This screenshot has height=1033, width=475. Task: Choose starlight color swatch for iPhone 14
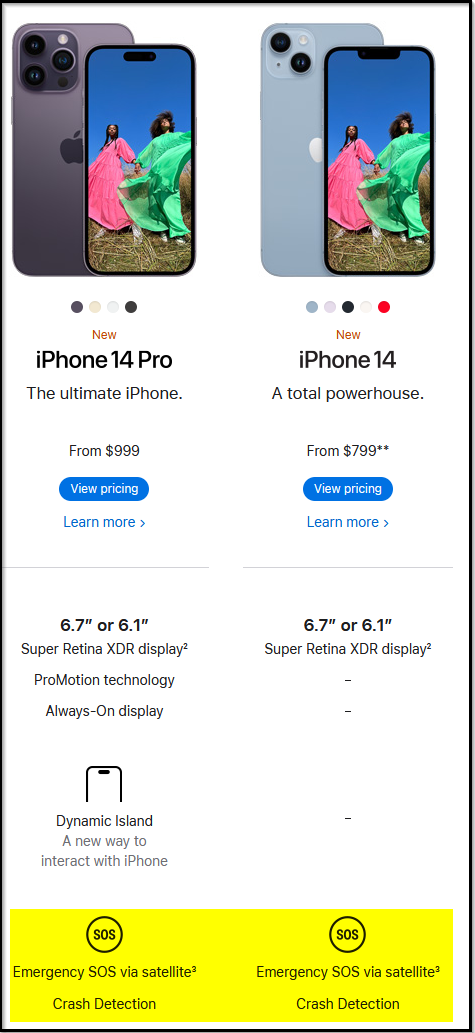pyautogui.click(x=366, y=307)
